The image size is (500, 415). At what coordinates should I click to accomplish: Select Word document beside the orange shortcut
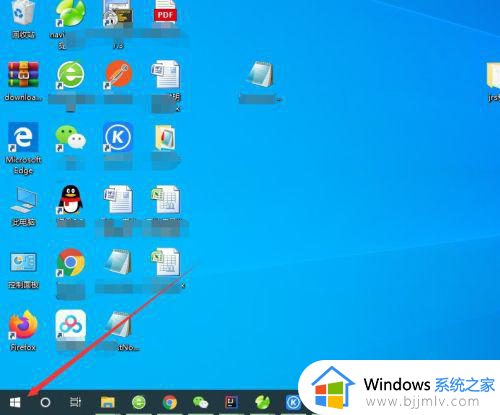[165, 74]
